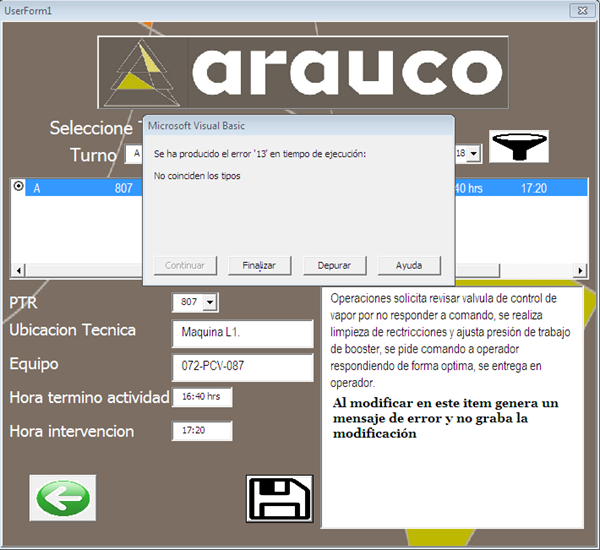The image size is (600, 550).
Task: Click the error text 'No coinciden los tipos'
Action: 197,176
